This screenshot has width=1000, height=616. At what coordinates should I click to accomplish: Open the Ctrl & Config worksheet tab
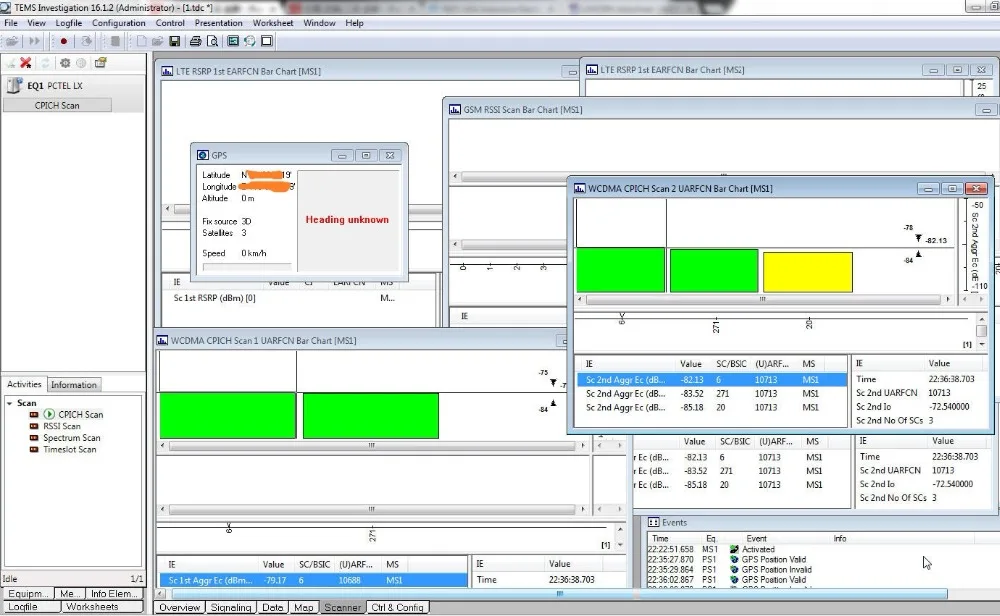(x=397, y=607)
